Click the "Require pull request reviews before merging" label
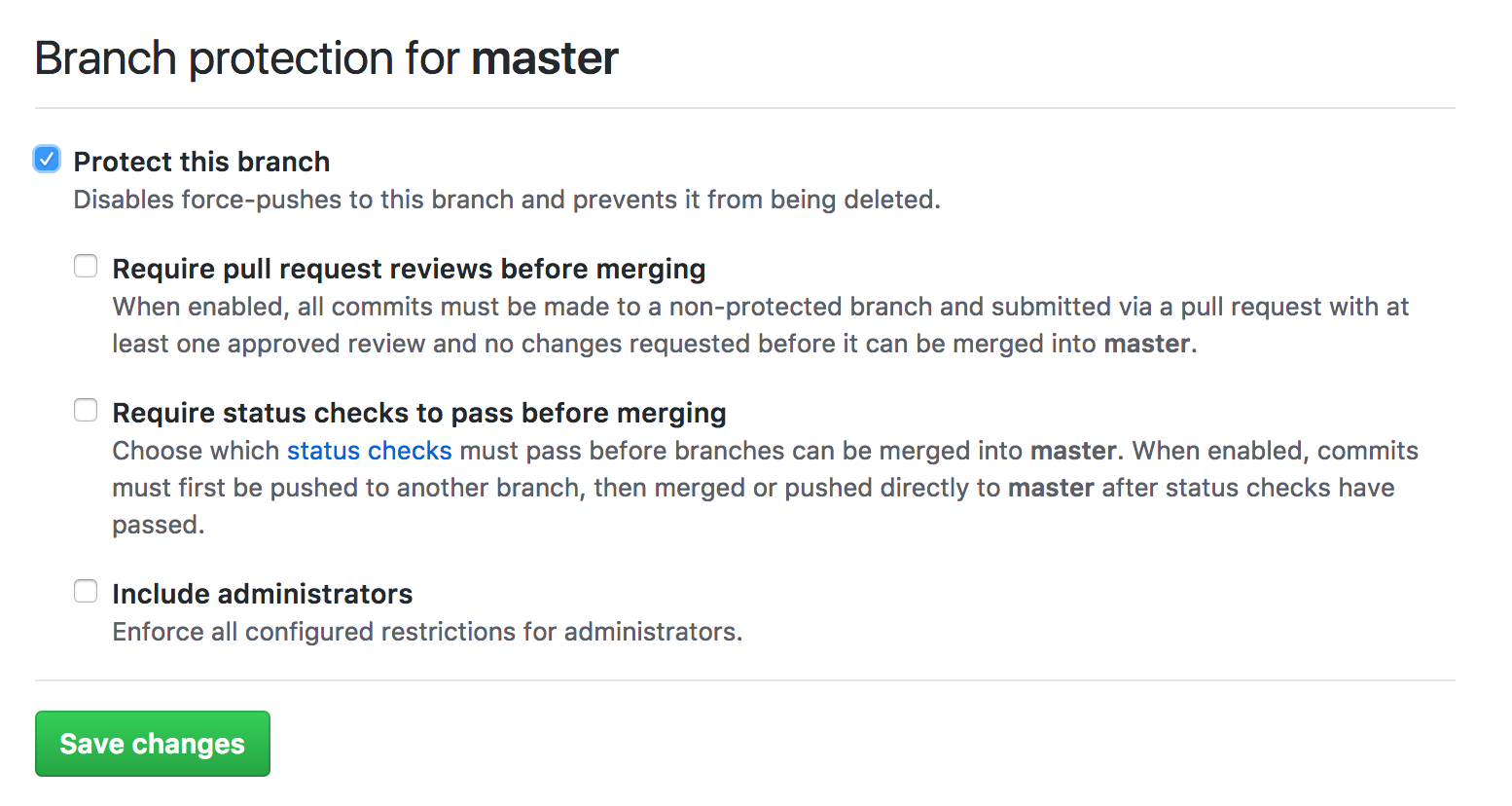Image resolution: width=1512 pixels, height=806 pixels. 409,269
